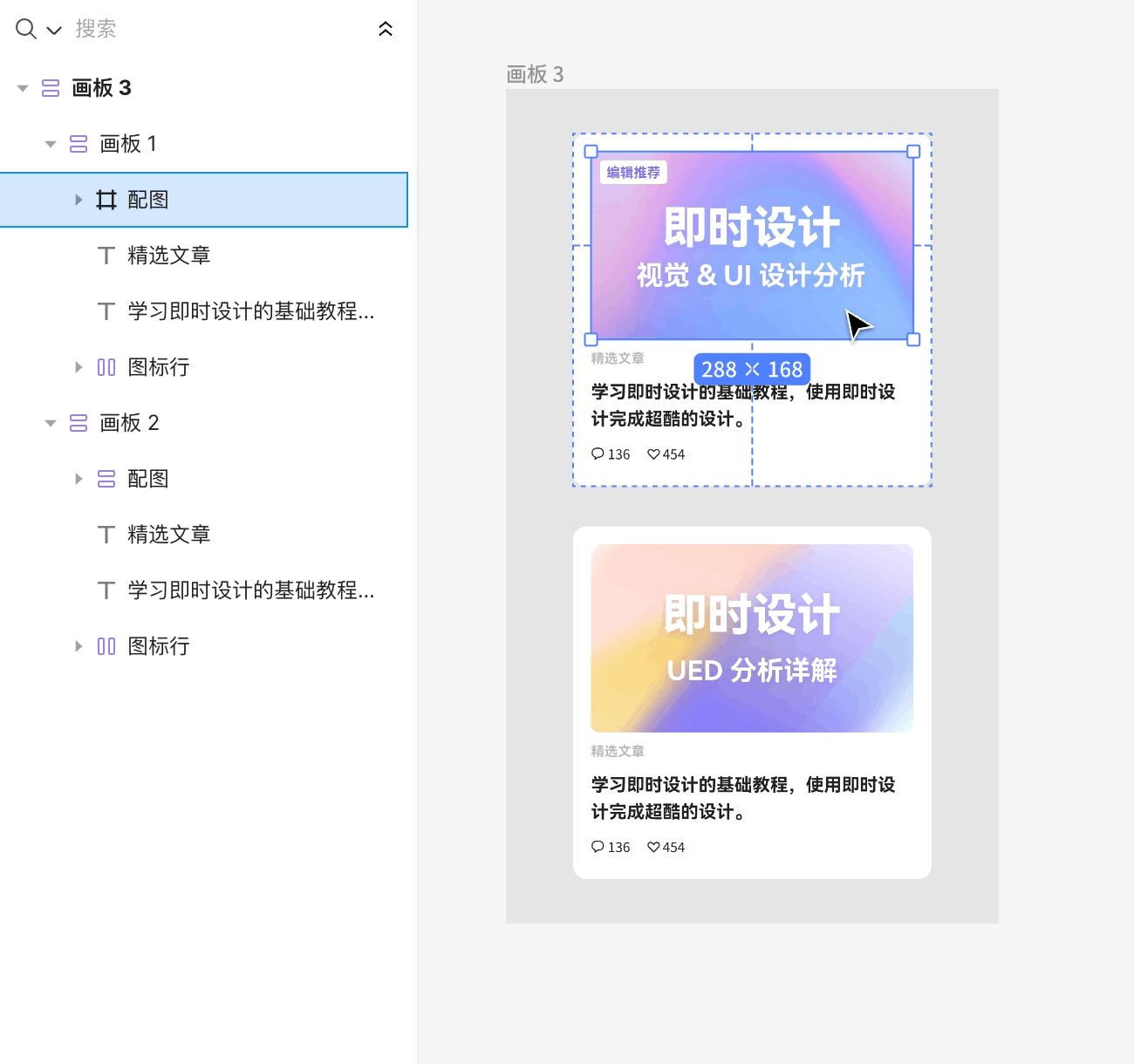Image resolution: width=1134 pixels, height=1064 pixels.
Task: Click 454 like count in first card
Action: click(673, 454)
